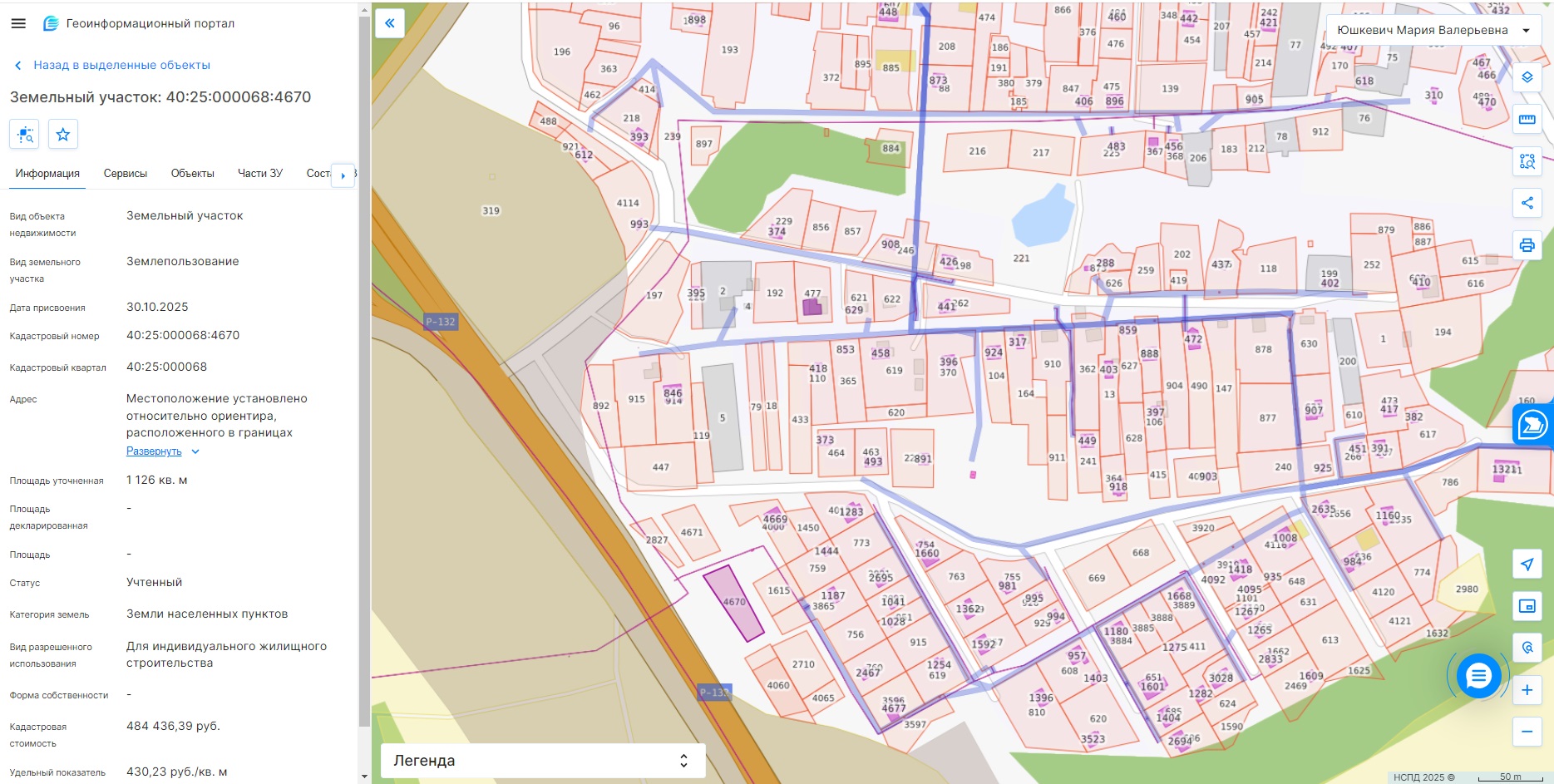Locate the object on map icon
The height and width of the screenshot is (784, 1554).
coord(24,134)
